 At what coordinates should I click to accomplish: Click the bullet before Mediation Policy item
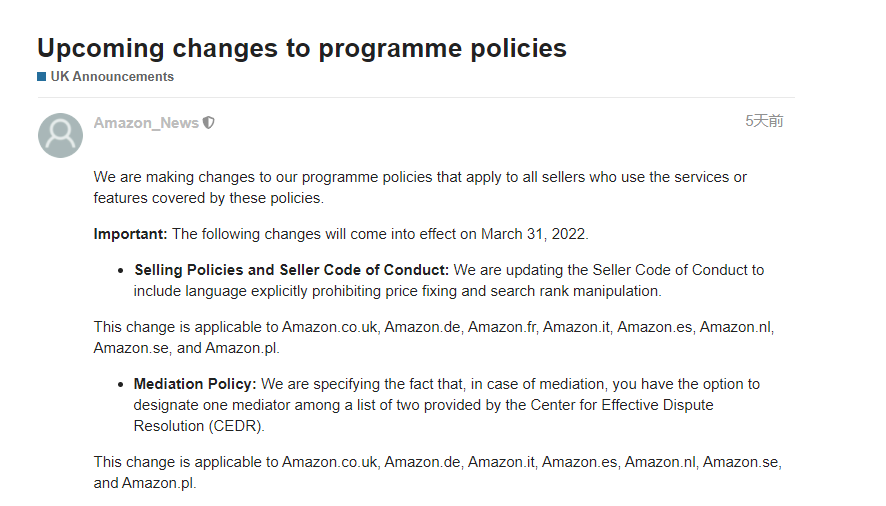click(x=122, y=385)
